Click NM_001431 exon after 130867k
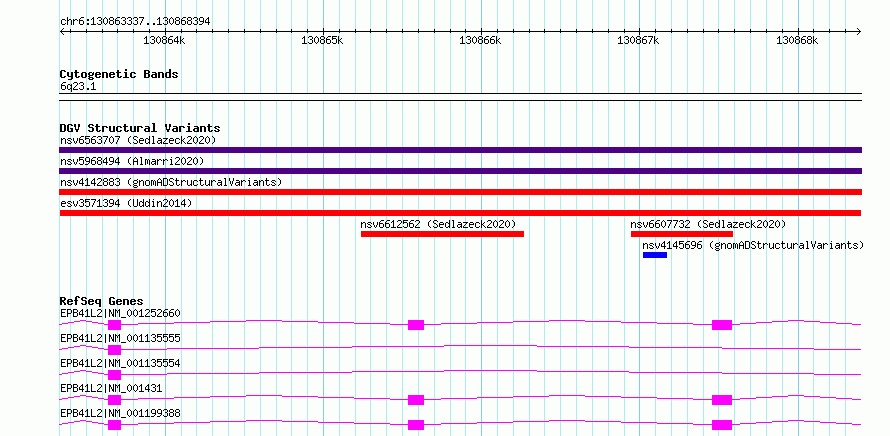The width and height of the screenshot is (890, 436). click(x=722, y=400)
